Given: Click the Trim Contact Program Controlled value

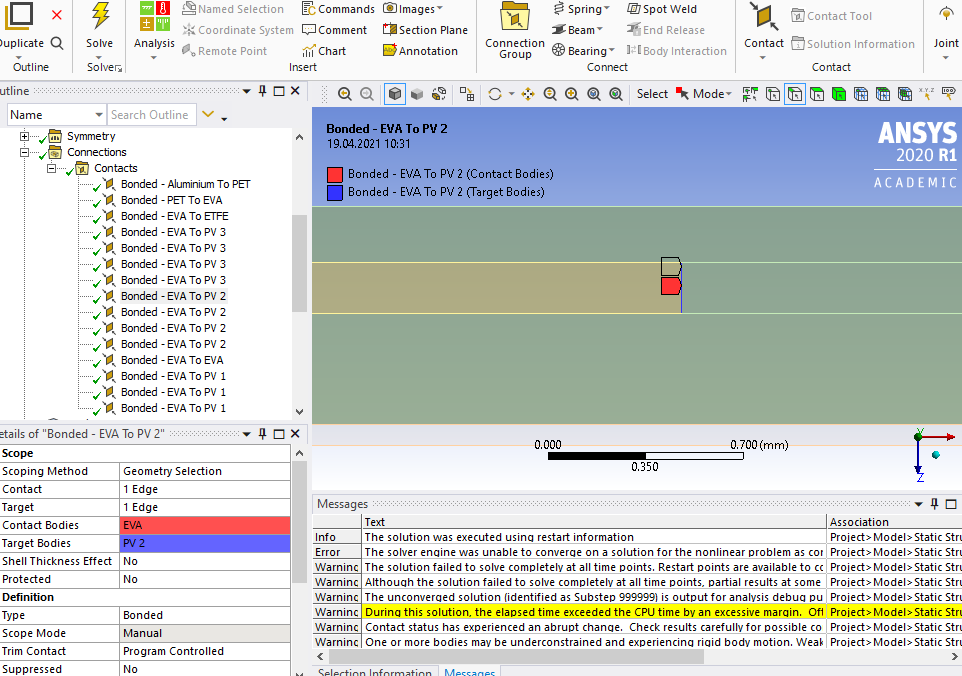Looking at the screenshot, I should pyautogui.click(x=204, y=651).
